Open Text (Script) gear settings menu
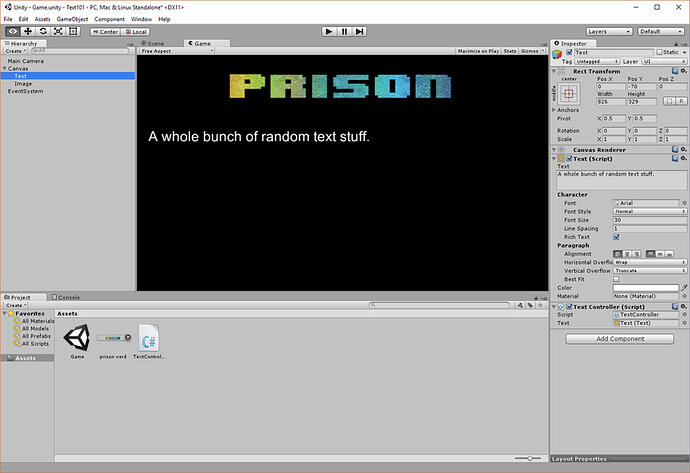The width and height of the screenshot is (690, 473). (x=683, y=158)
